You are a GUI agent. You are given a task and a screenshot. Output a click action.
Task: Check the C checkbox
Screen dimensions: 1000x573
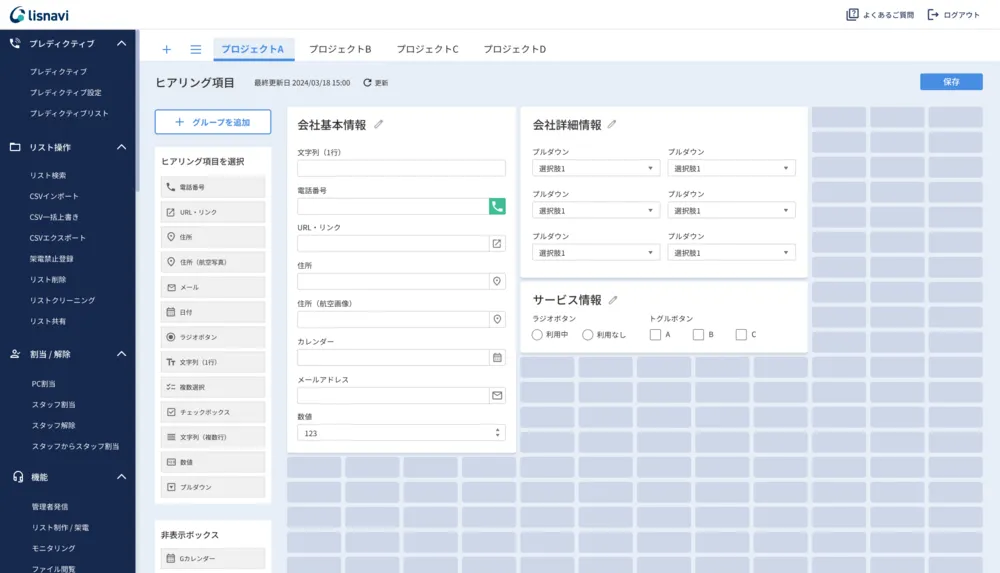pos(741,334)
